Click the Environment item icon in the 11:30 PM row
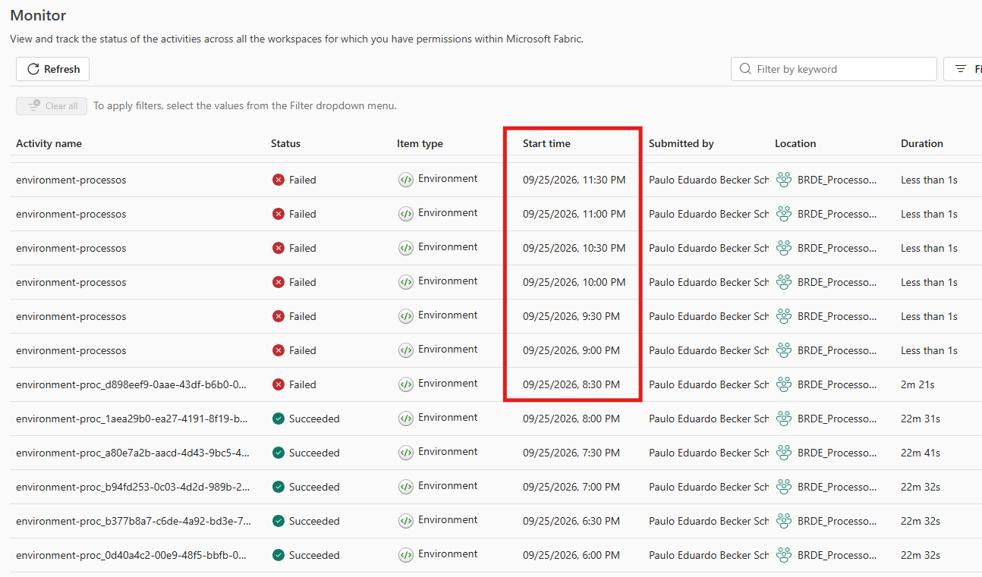The width and height of the screenshot is (982, 577). [x=406, y=180]
